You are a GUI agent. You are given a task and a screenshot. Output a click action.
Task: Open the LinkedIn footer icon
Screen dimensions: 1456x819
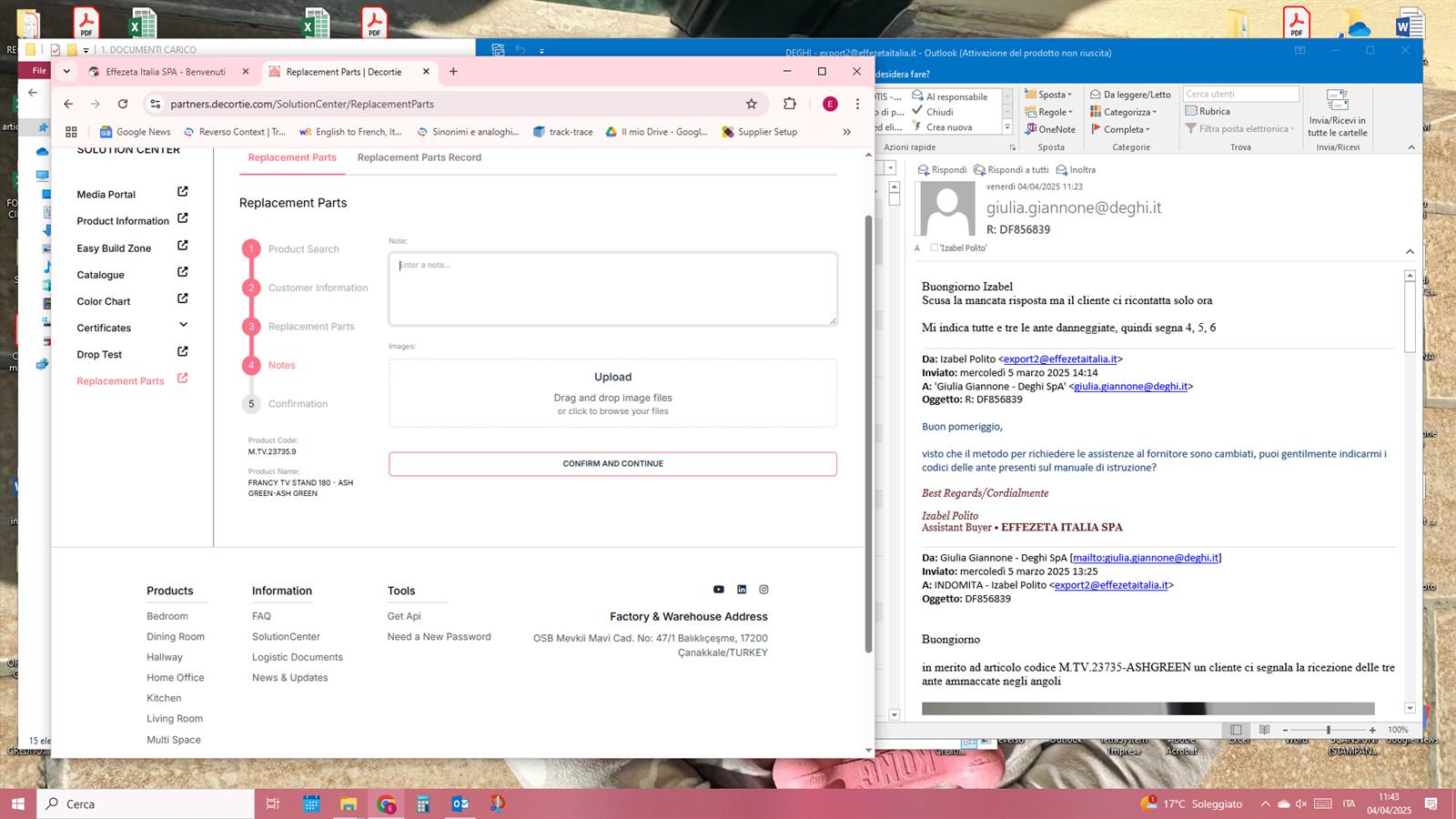click(x=742, y=590)
